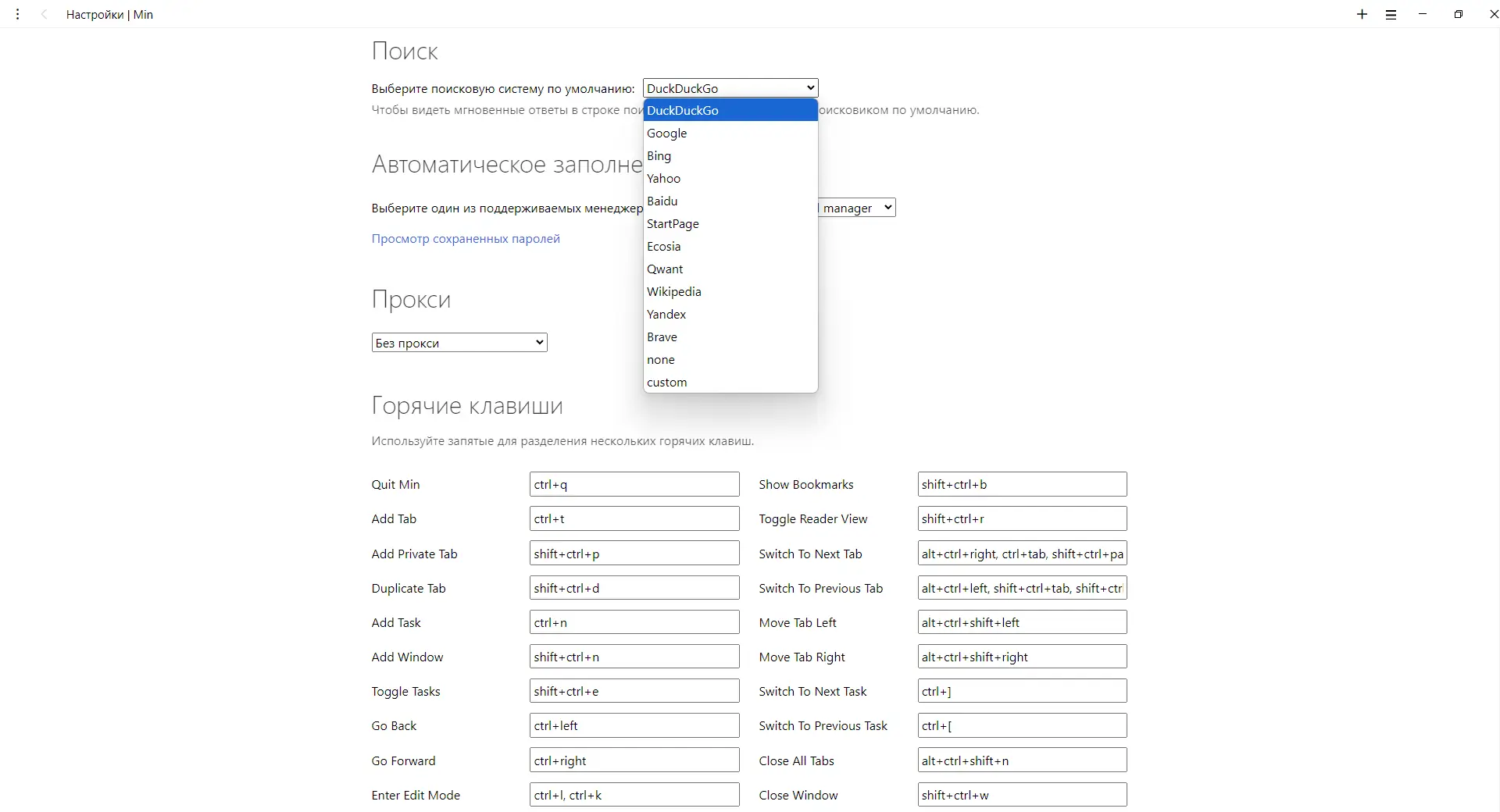Open a new tab with plus icon
The height and width of the screenshot is (812, 1500).
pyautogui.click(x=1362, y=15)
